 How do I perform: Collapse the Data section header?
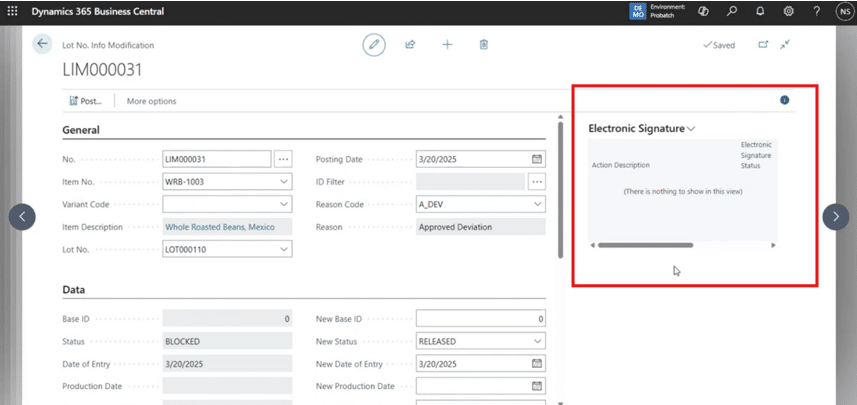click(73, 290)
